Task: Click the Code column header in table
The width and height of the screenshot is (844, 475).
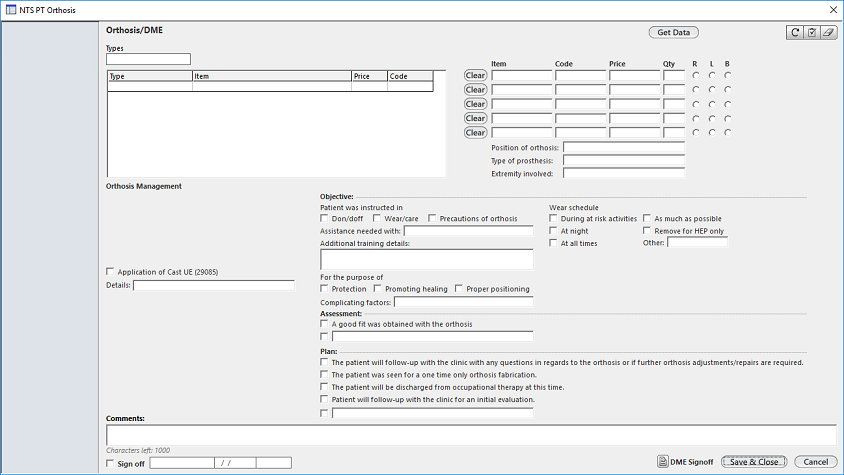Action: coord(410,76)
